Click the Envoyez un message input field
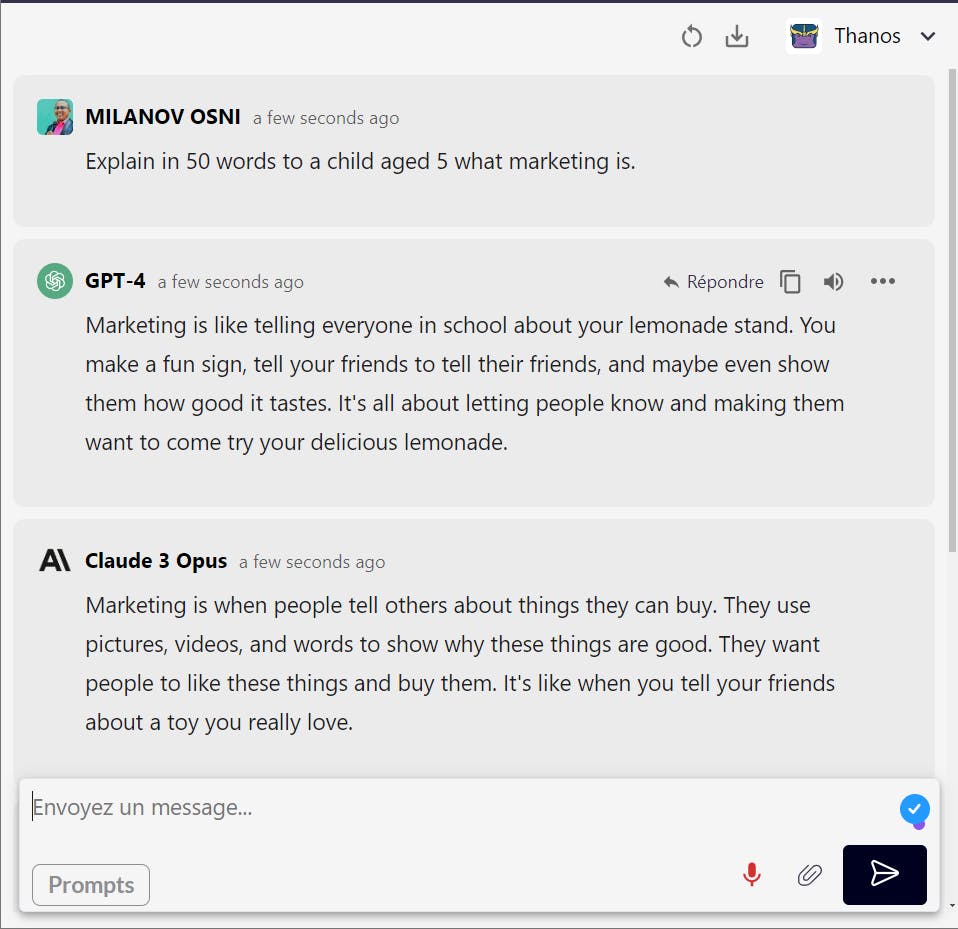This screenshot has width=958, height=929. [x=450, y=808]
